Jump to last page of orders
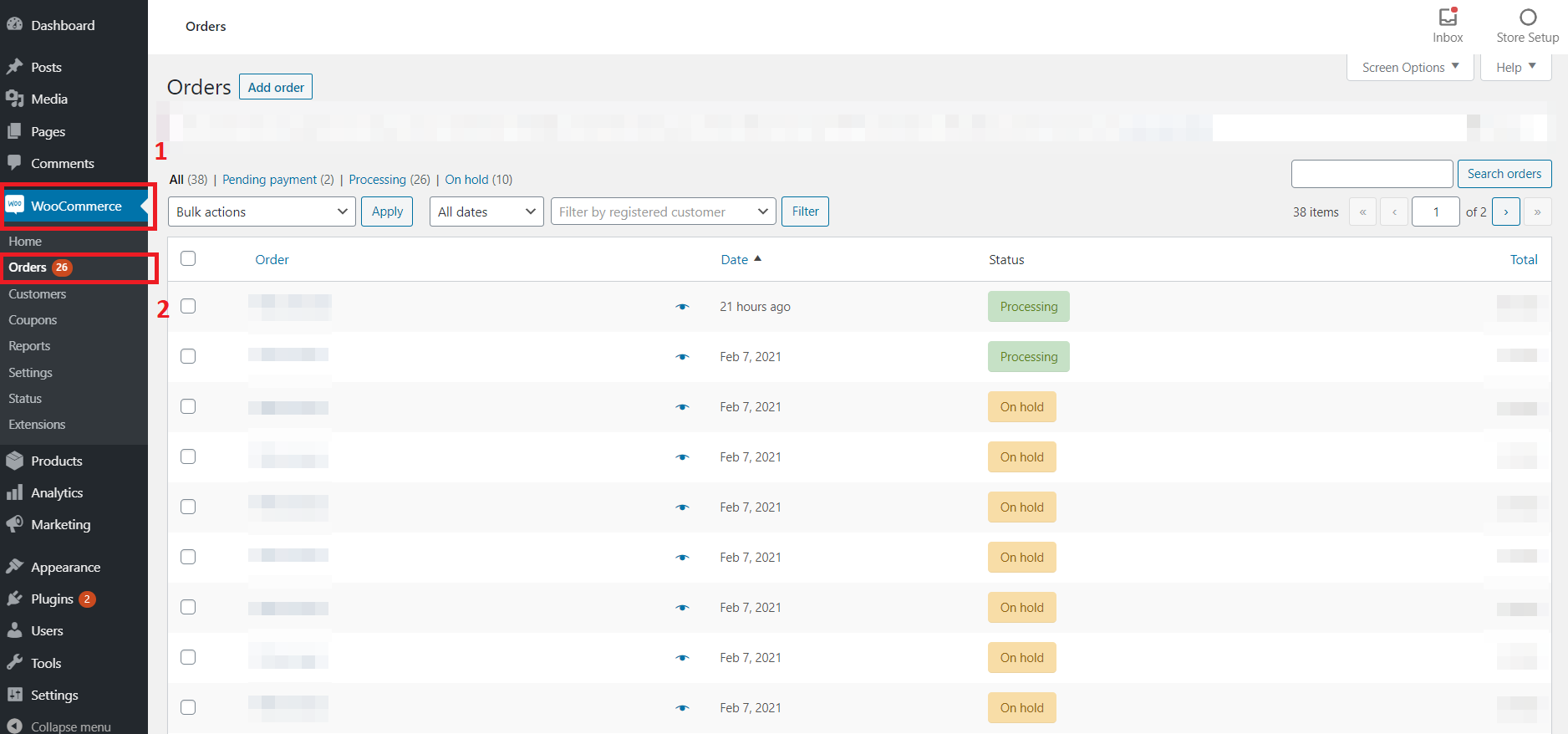The image size is (1568, 734). point(1537,212)
